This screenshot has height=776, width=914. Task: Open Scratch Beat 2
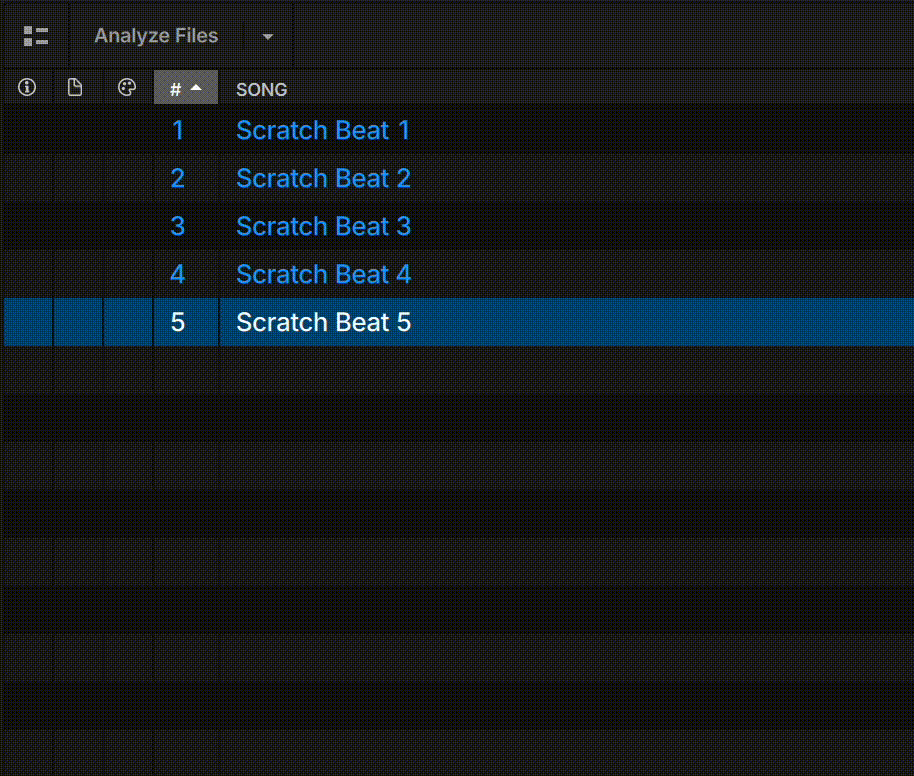(322, 178)
